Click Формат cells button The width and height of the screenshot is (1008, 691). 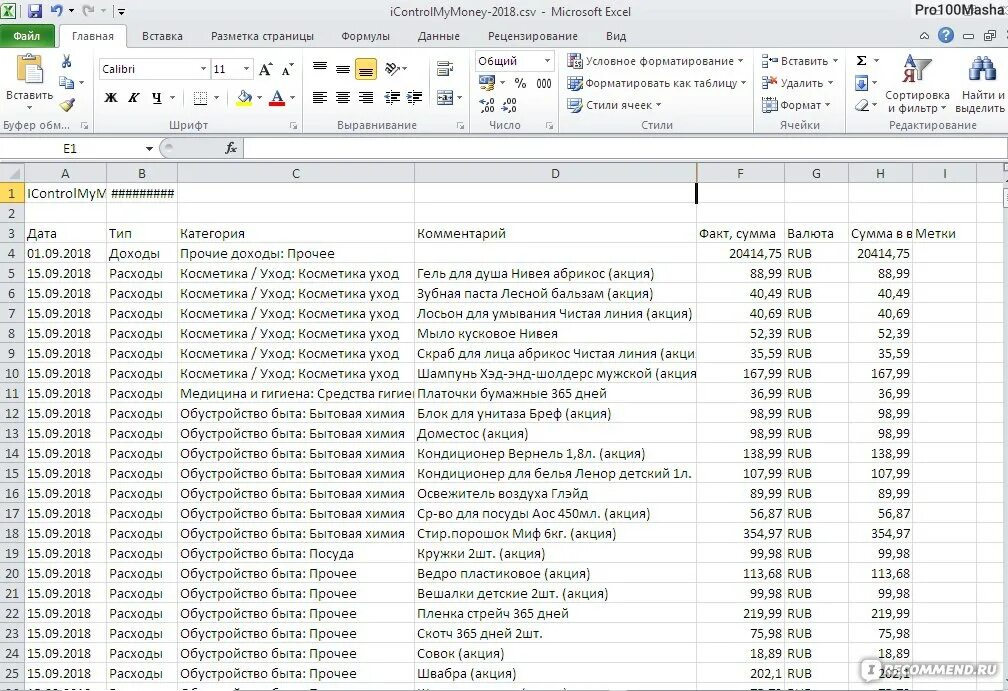[x=795, y=105]
